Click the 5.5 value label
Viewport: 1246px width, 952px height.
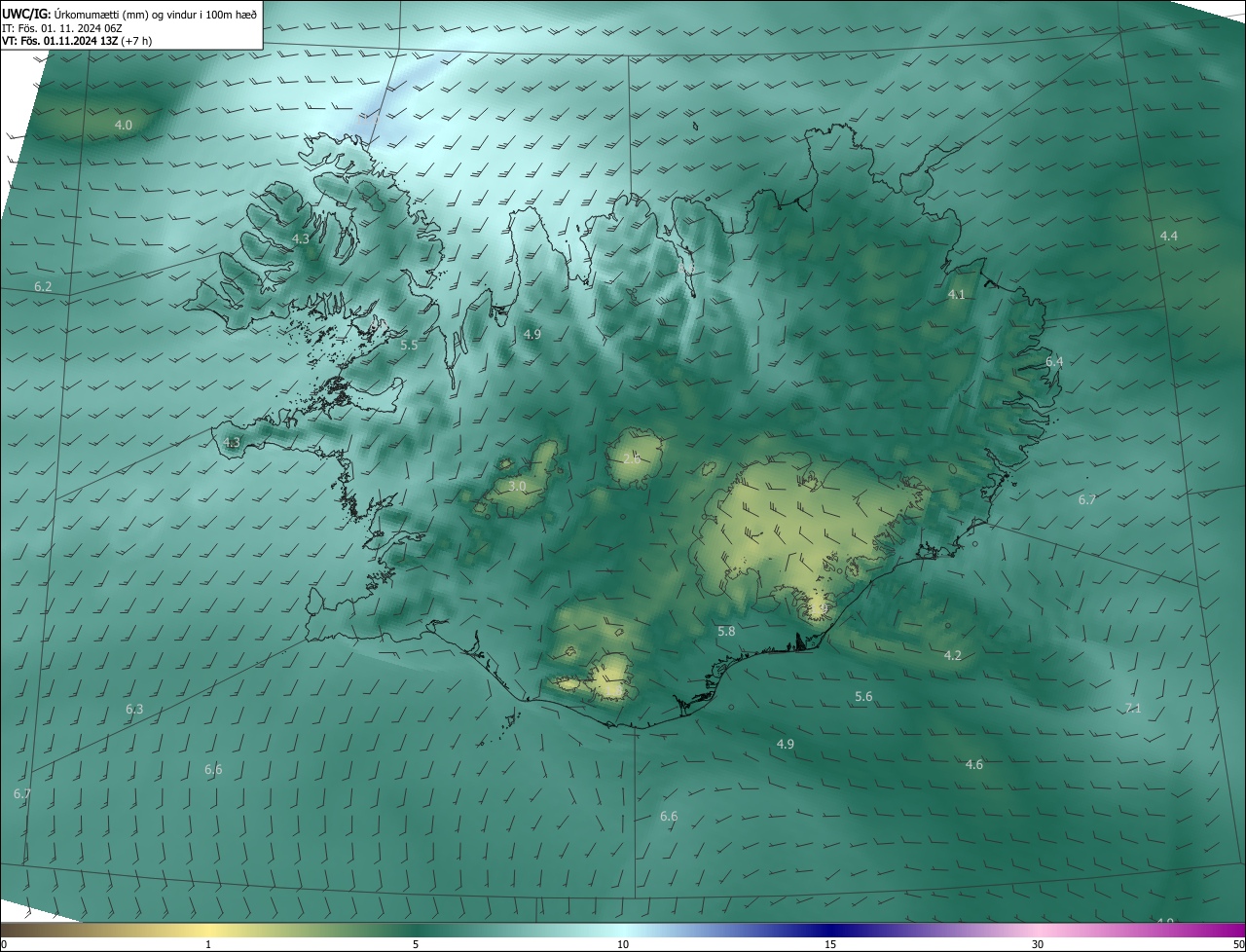click(x=409, y=346)
